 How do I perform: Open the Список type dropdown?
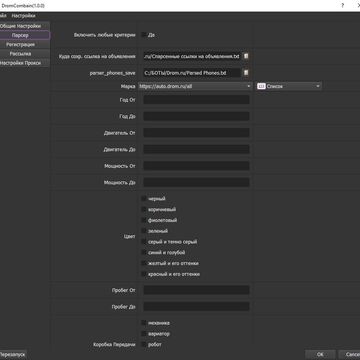click(x=289, y=86)
